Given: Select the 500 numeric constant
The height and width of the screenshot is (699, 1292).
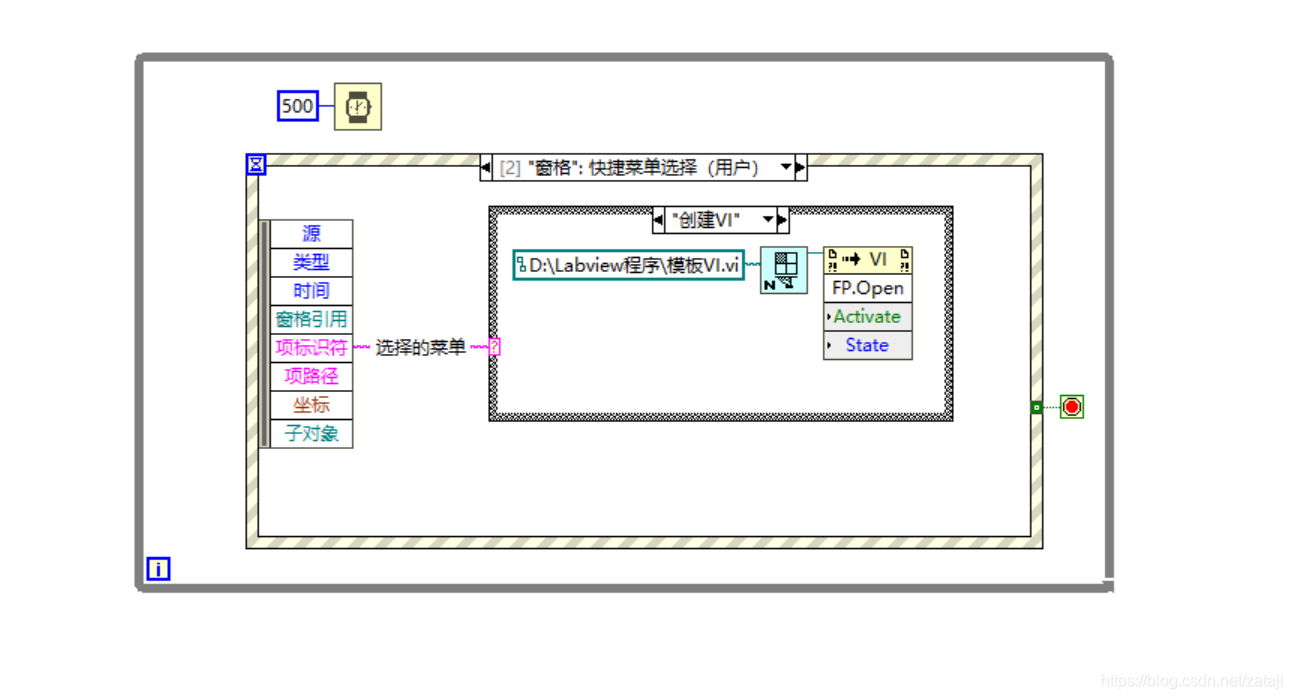Looking at the screenshot, I should [x=297, y=106].
